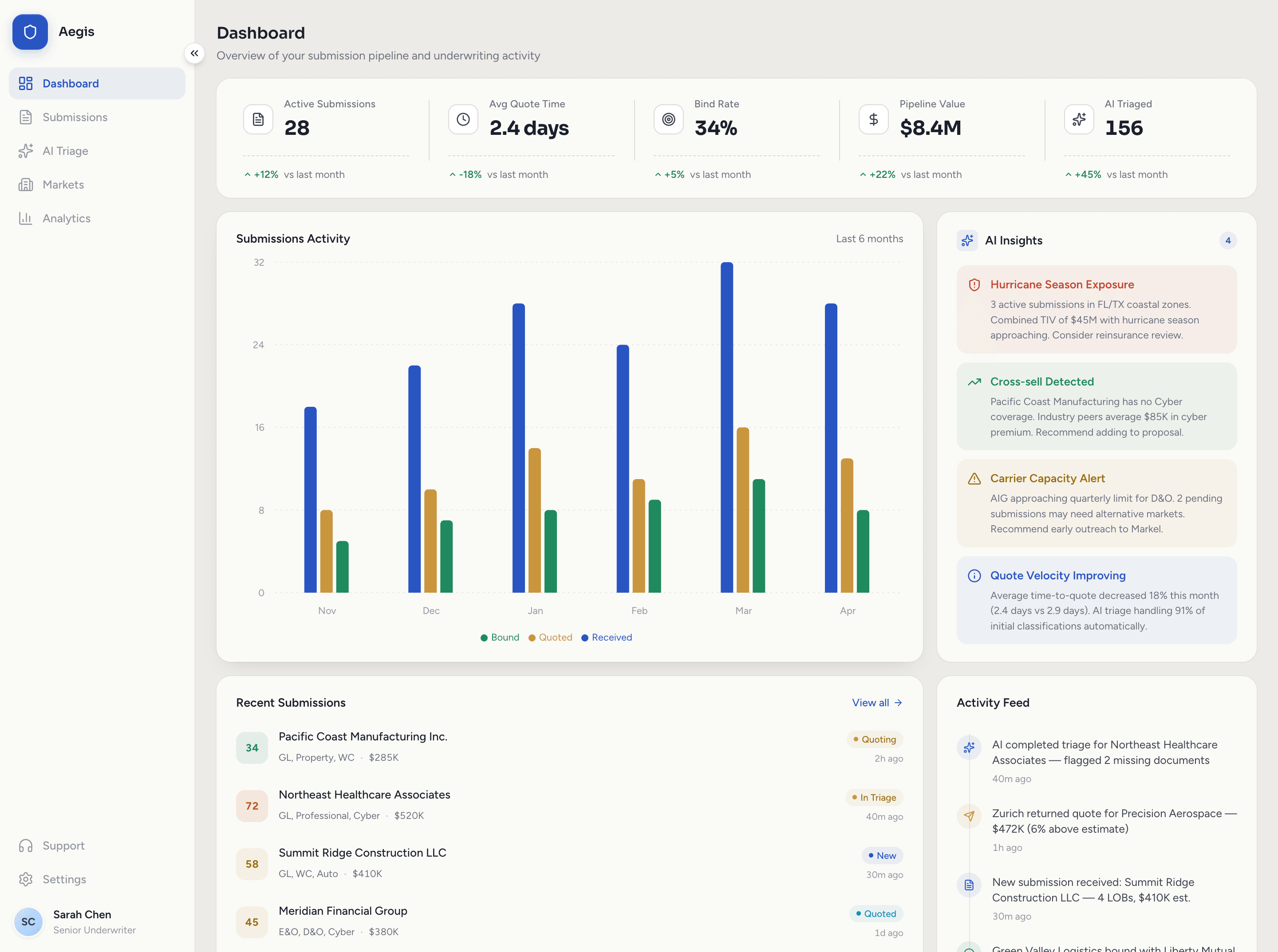Click the Avg Quote Time clock icon

pos(463,119)
